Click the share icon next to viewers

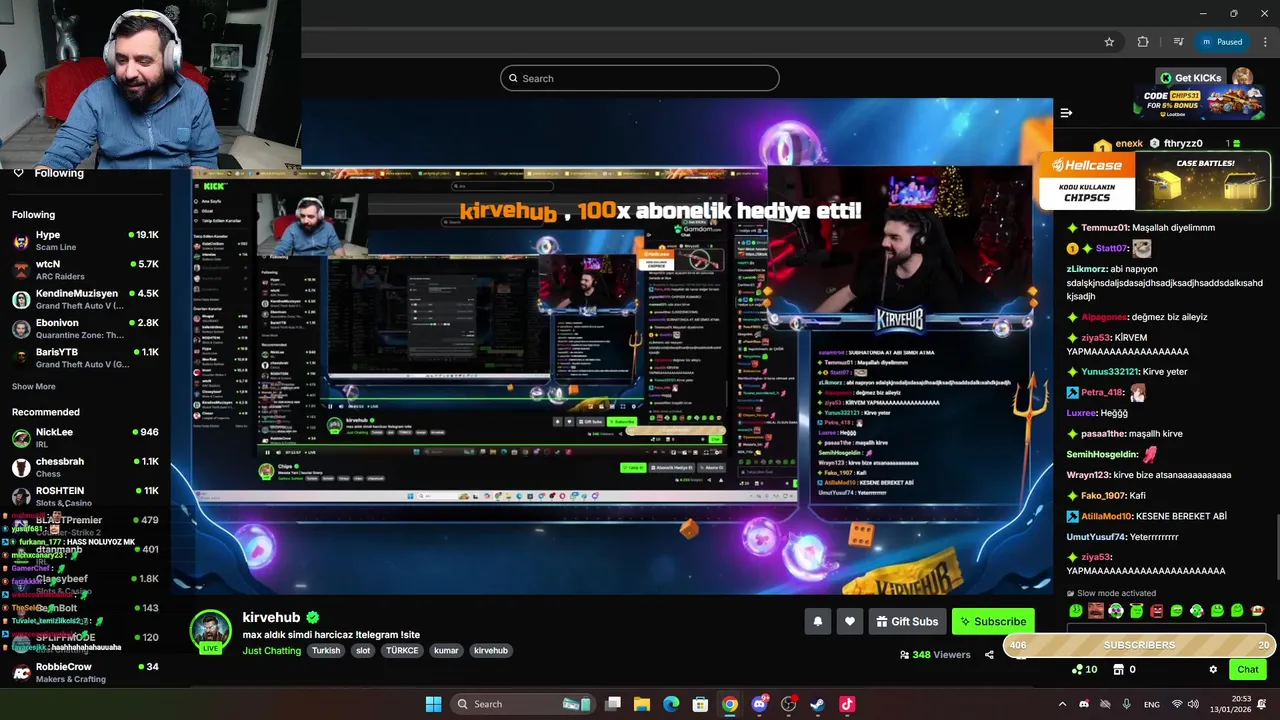989,655
